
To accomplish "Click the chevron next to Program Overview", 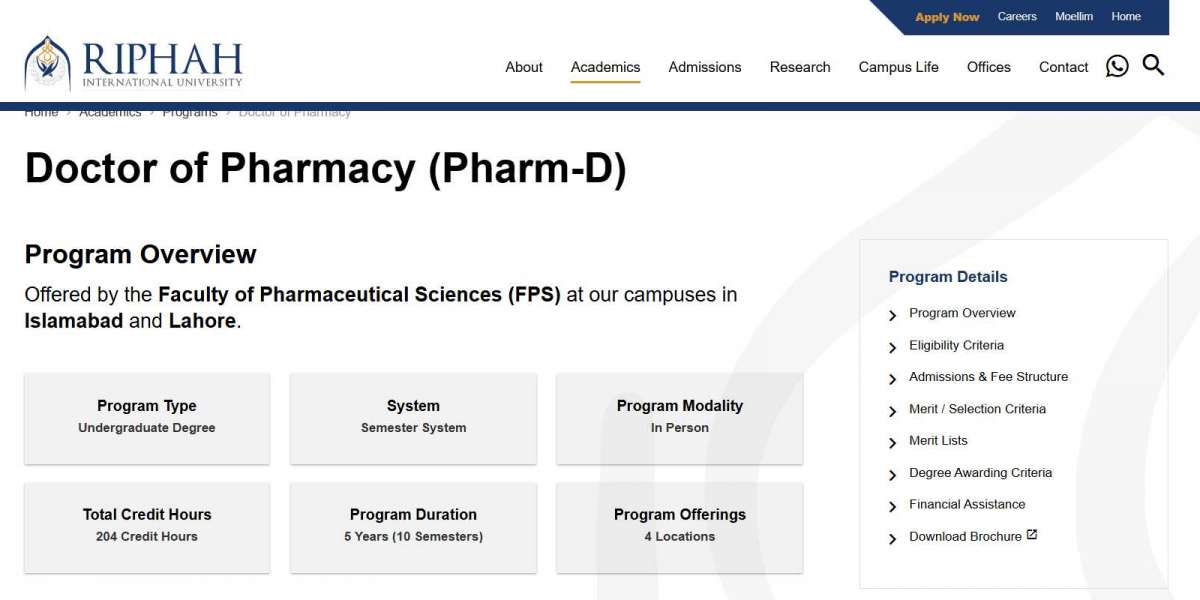I will pos(893,315).
